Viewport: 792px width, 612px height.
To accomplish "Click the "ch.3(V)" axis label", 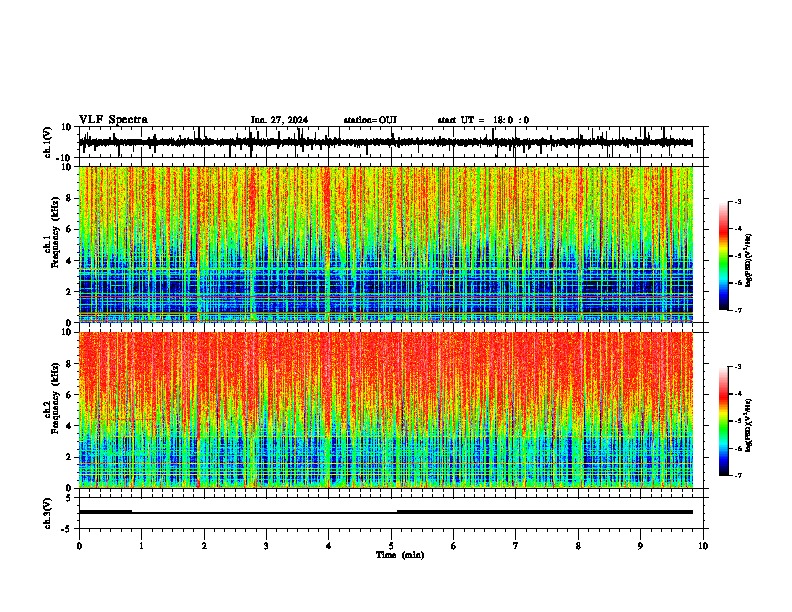I will 48,513.
